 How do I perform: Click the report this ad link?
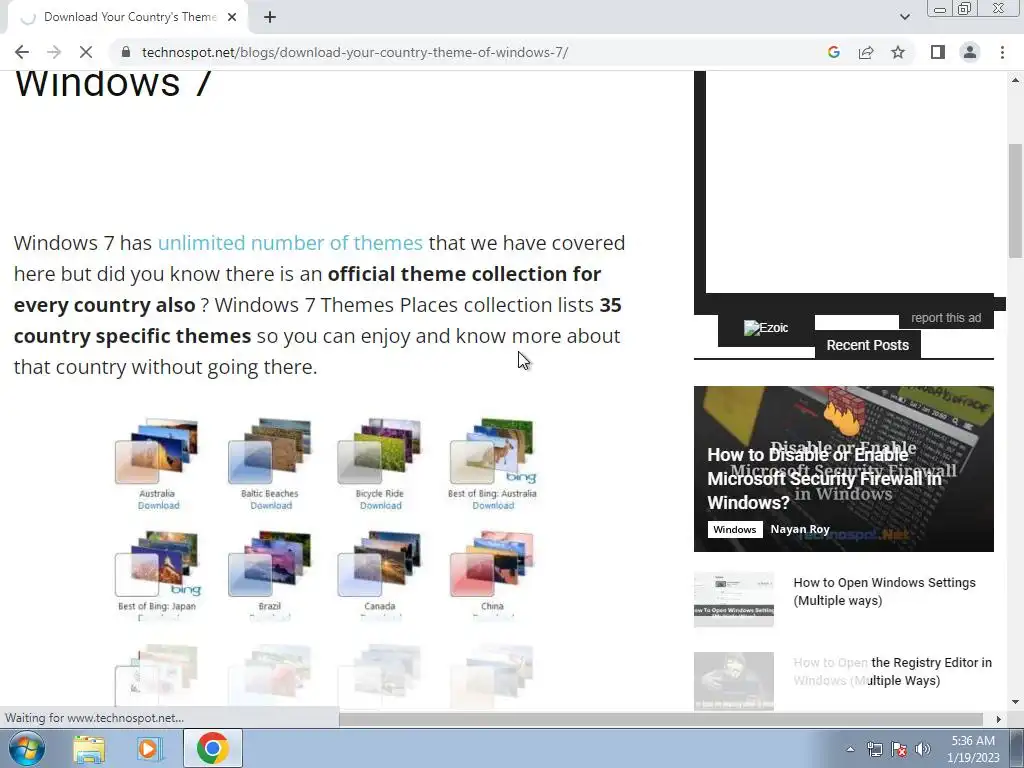[946, 318]
